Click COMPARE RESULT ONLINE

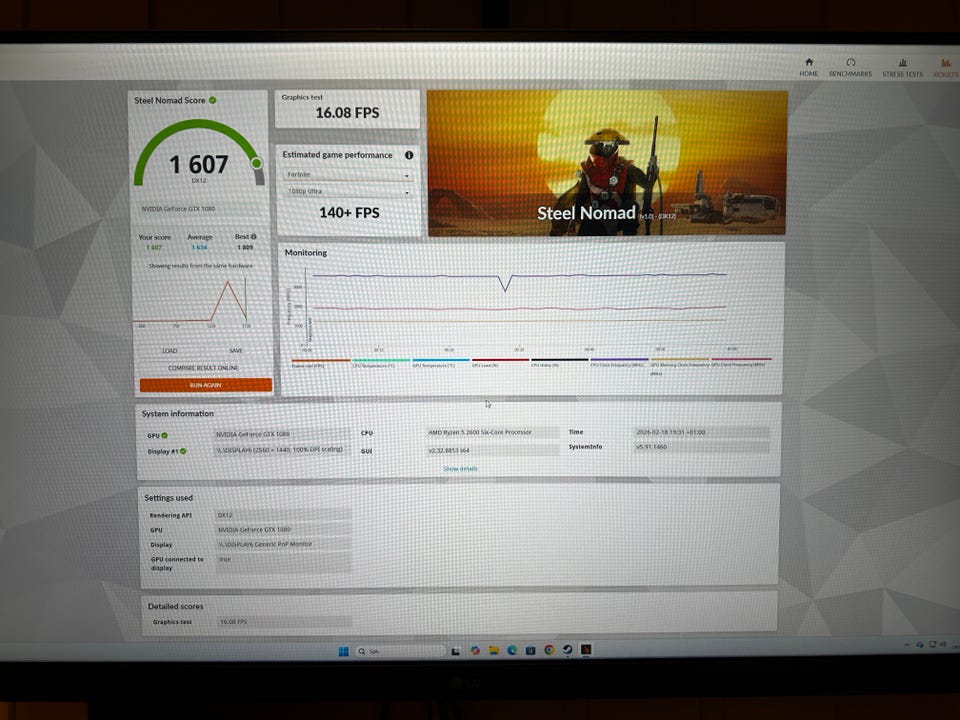[x=203, y=368]
